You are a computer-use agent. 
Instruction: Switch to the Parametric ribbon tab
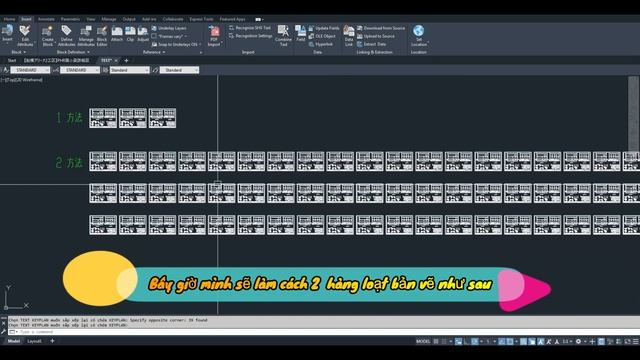click(71, 19)
